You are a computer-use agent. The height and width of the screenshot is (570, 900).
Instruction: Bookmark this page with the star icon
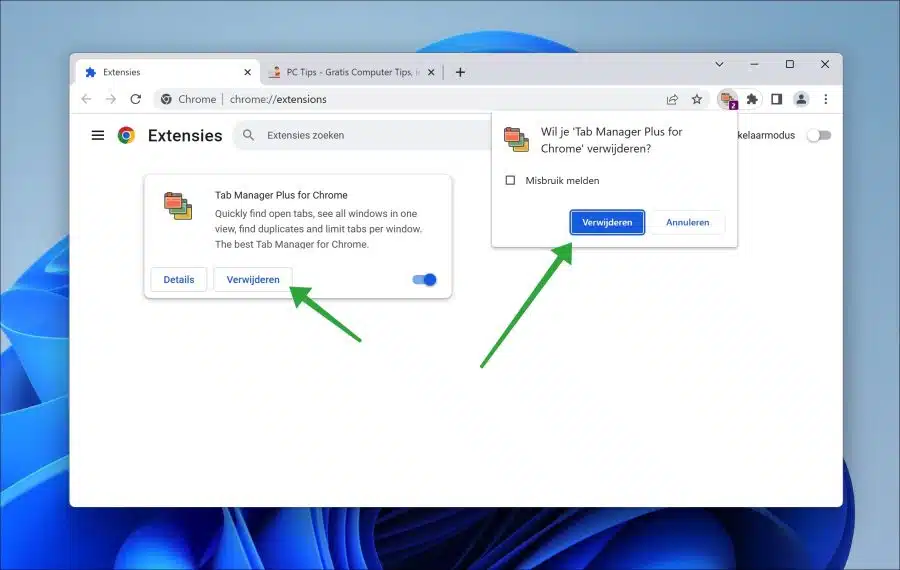(697, 99)
